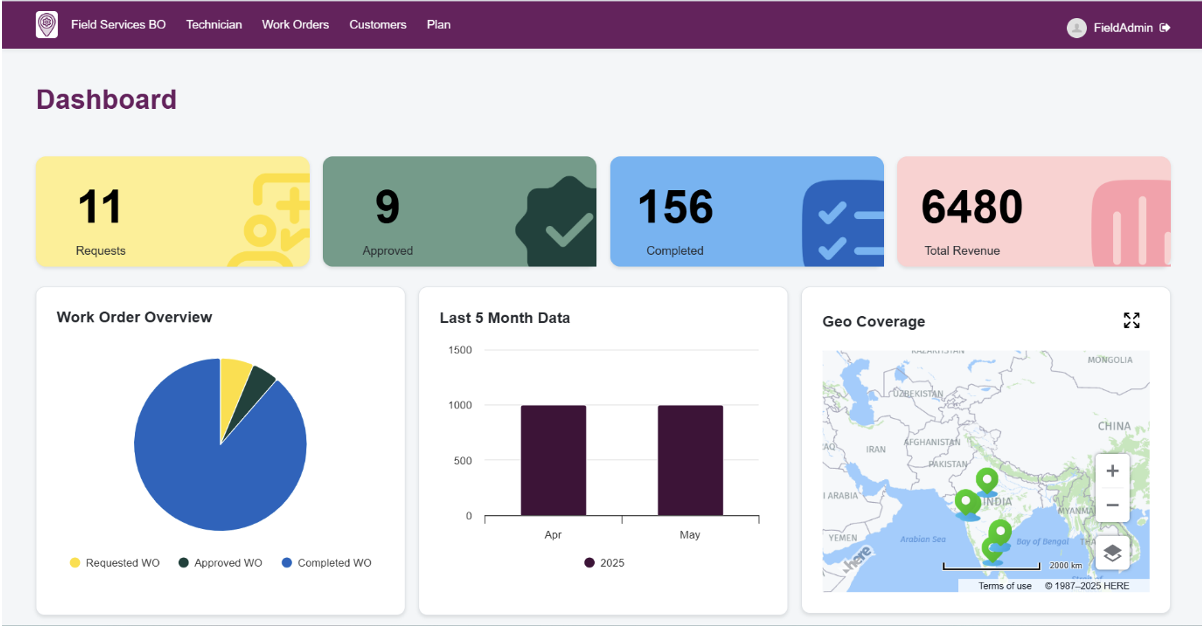The height and width of the screenshot is (630, 1202).
Task: Click the May bar in chart
Action: pos(690,460)
